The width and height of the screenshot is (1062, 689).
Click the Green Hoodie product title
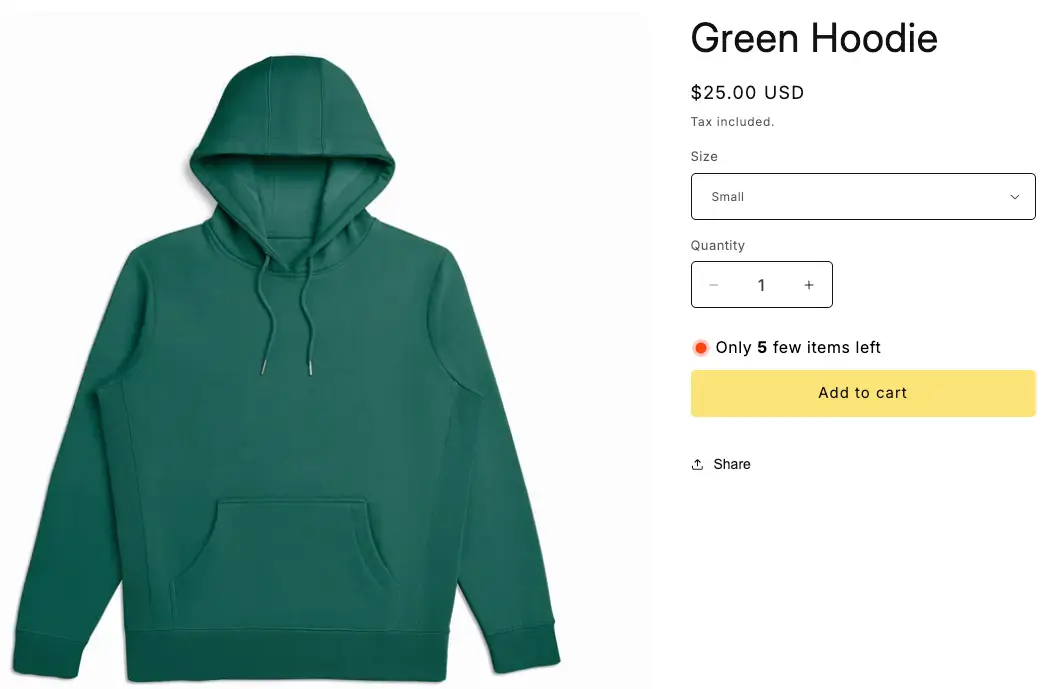813,38
